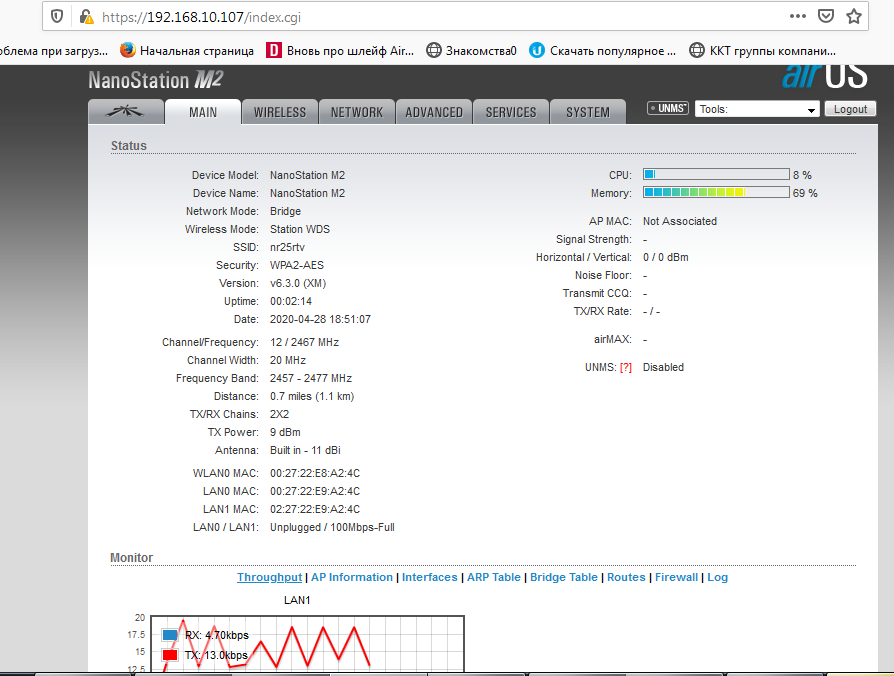Click the Version value v6.3.0 (XM)
The image size is (894, 676).
click(x=298, y=283)
